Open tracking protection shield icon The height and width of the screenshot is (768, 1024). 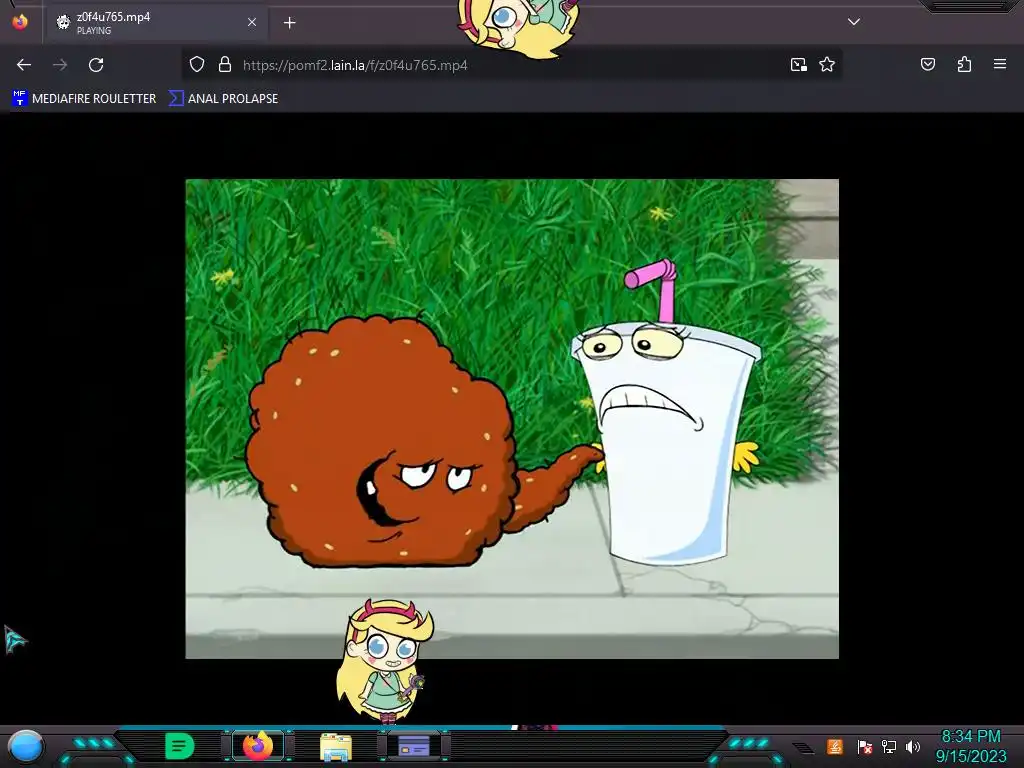click(197, 65)
